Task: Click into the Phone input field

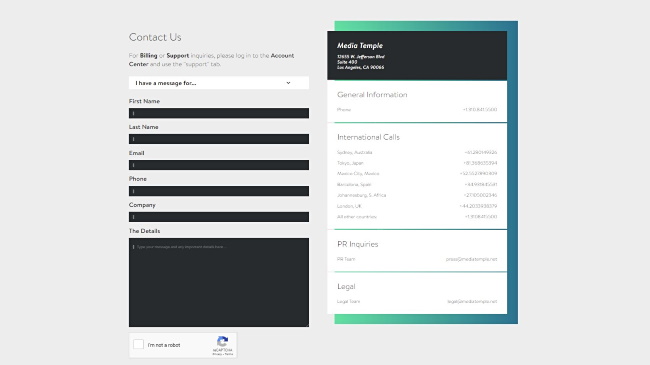Action: [218, 191]
